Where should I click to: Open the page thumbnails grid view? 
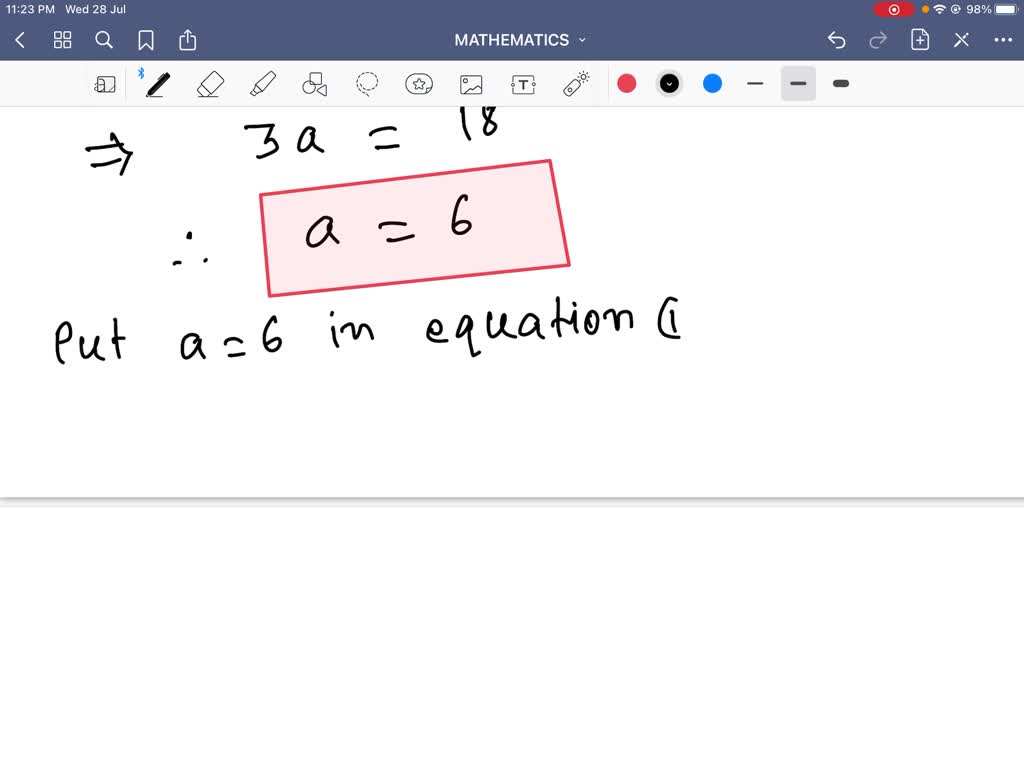pyautogui.click(x=62, y=40)
